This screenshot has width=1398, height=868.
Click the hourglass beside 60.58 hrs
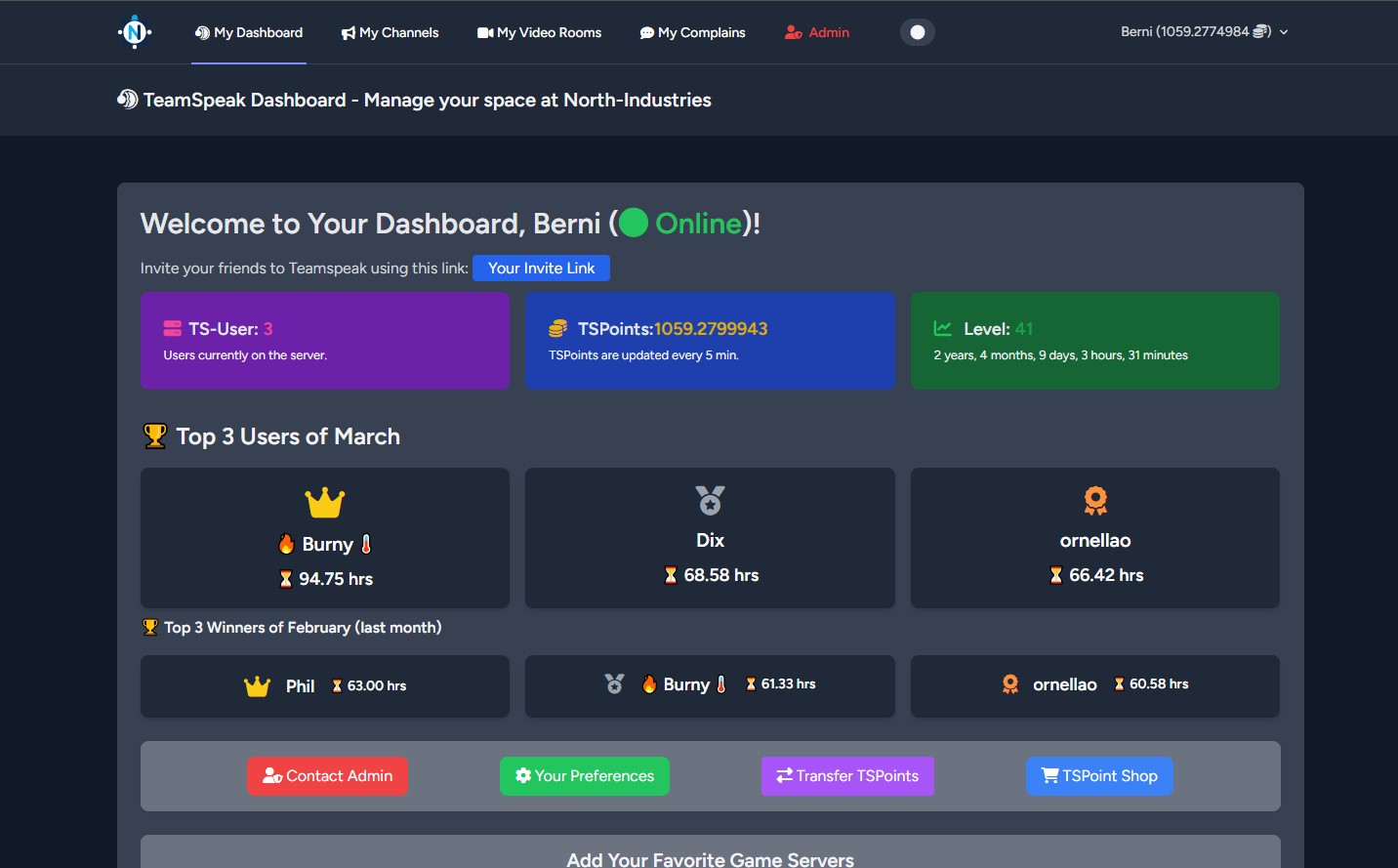[1119, 683]
